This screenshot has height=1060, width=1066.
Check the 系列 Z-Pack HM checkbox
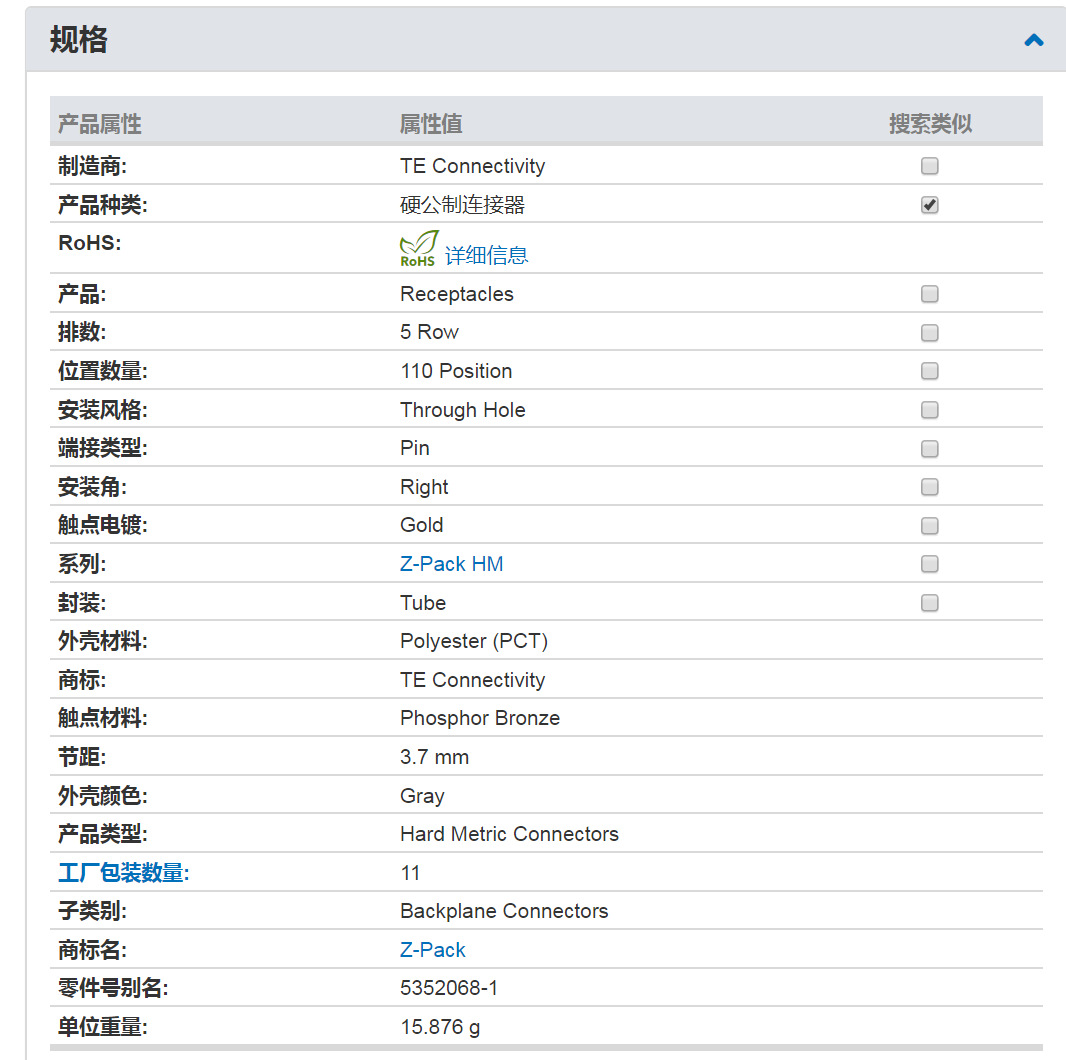(x=929, y=564)
